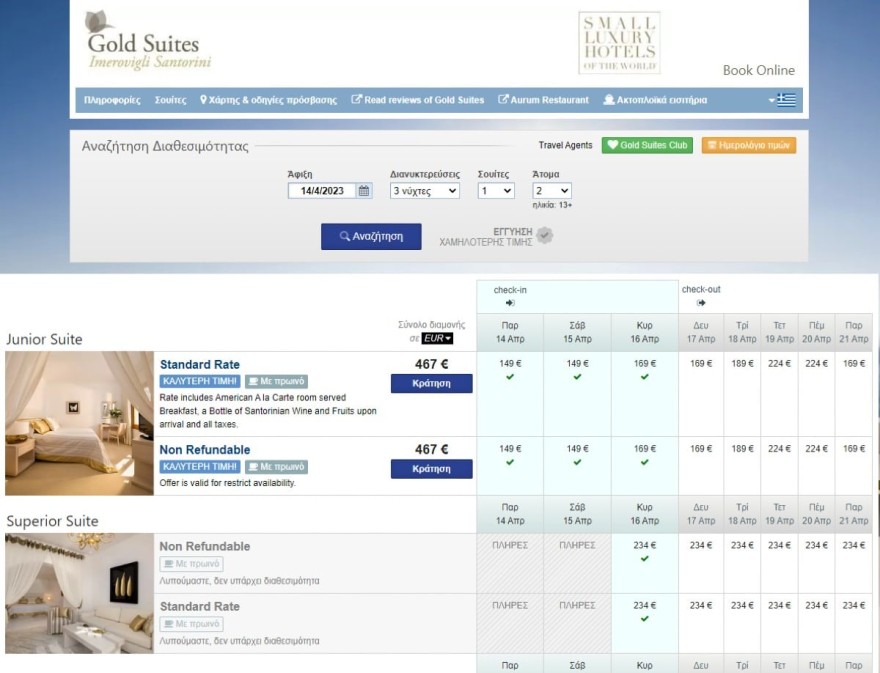Click the check-in arrow icon
880x673 pixels.
(510, 303)
